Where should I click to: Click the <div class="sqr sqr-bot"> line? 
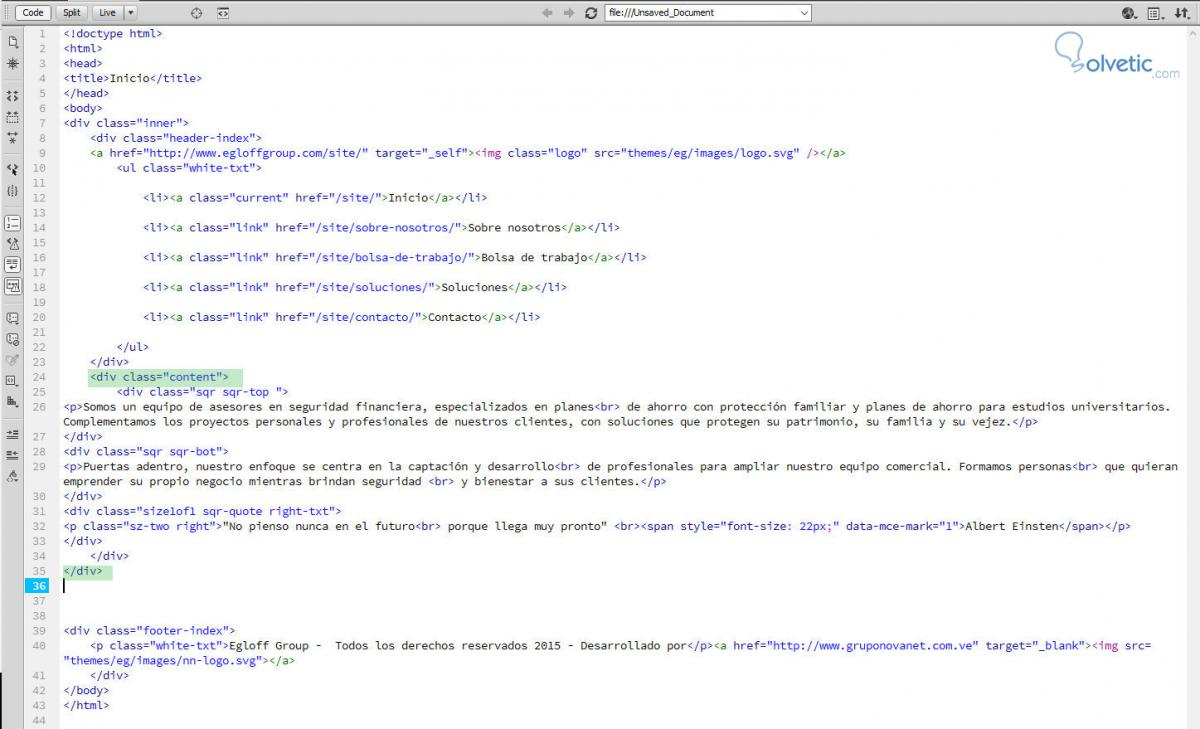click(146, 452)
